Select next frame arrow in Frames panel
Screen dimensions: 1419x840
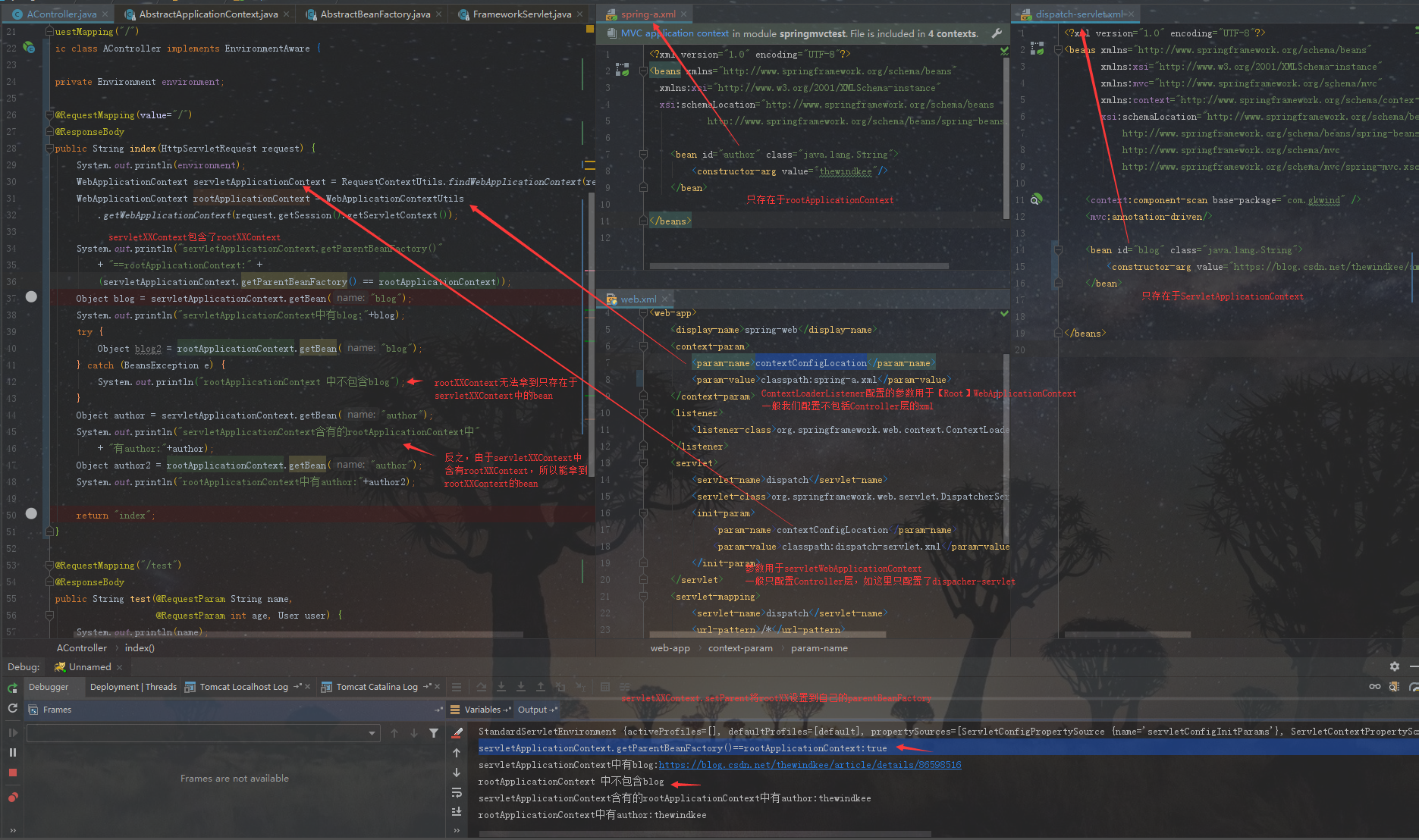(x=414, y=733)
